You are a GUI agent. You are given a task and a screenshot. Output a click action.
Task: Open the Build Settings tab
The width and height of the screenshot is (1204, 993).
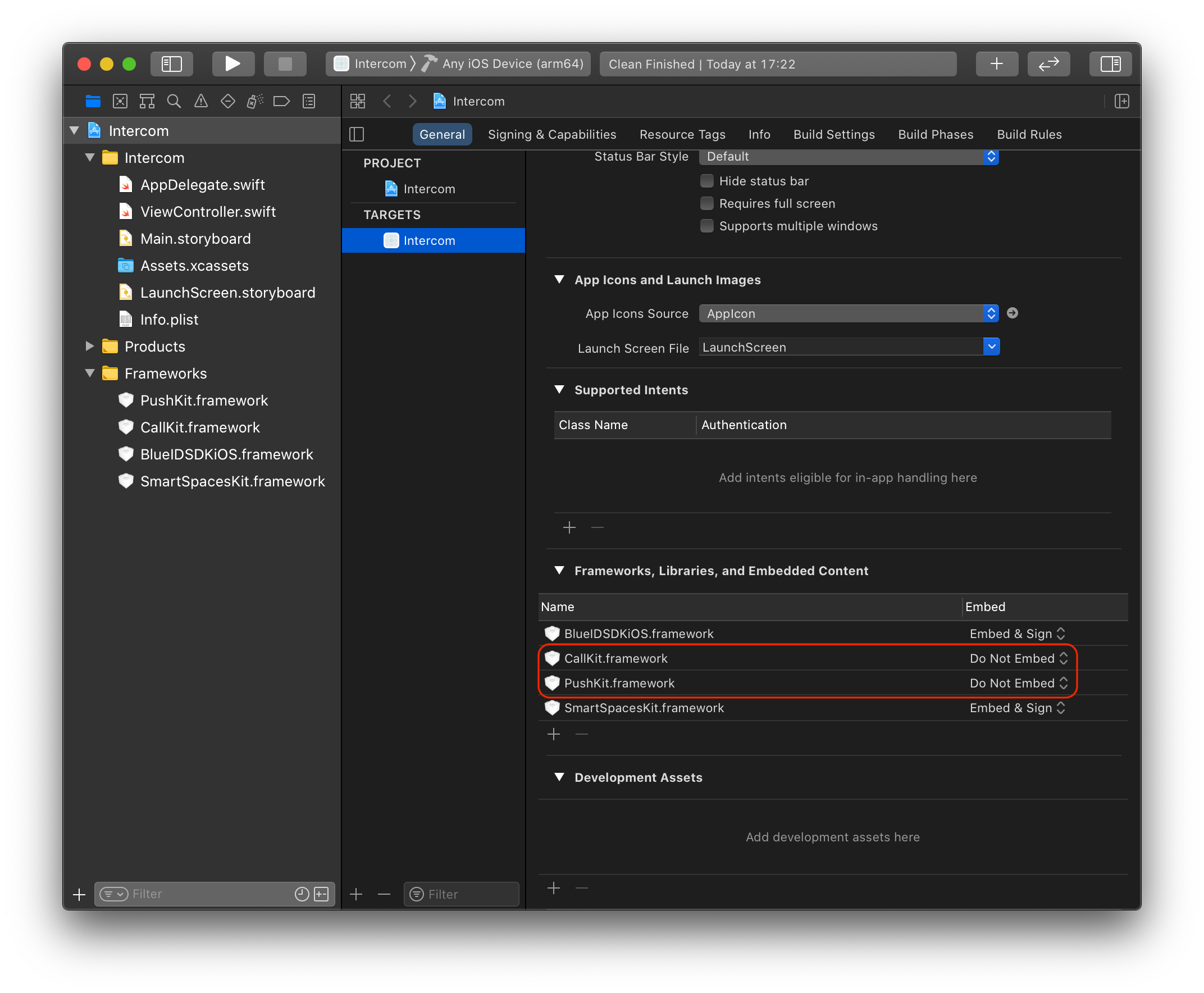click(834, 134)
